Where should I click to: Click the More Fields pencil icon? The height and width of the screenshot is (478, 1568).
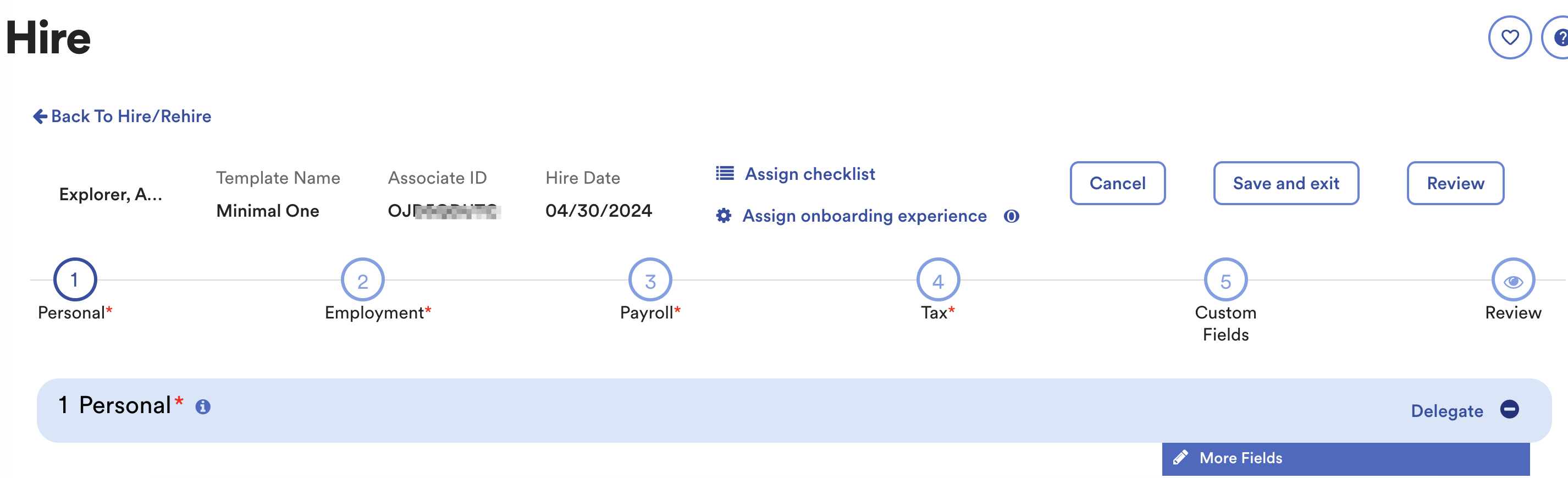tap(1180, 458)
